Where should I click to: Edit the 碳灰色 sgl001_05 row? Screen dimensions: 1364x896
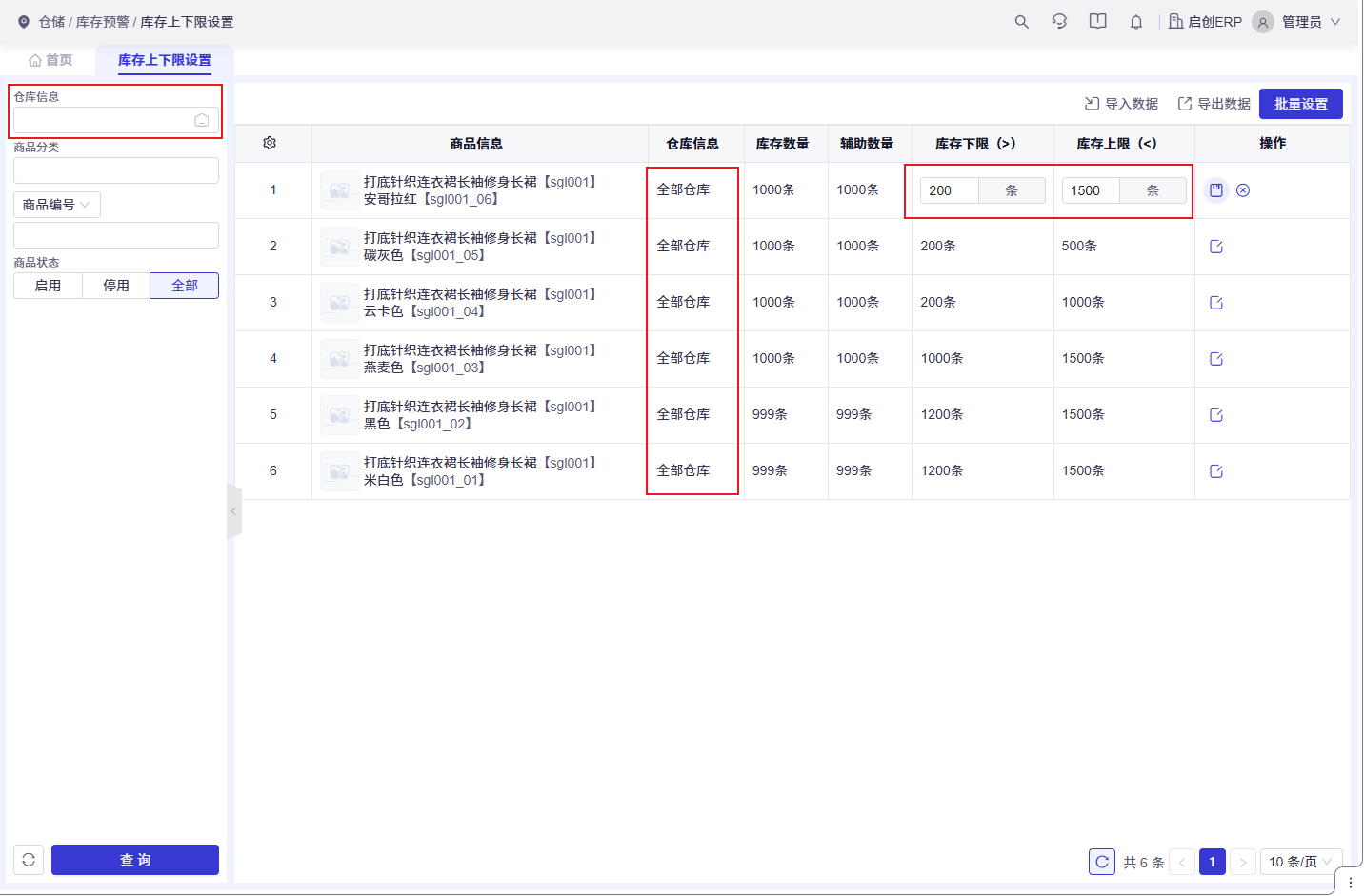1216,247
